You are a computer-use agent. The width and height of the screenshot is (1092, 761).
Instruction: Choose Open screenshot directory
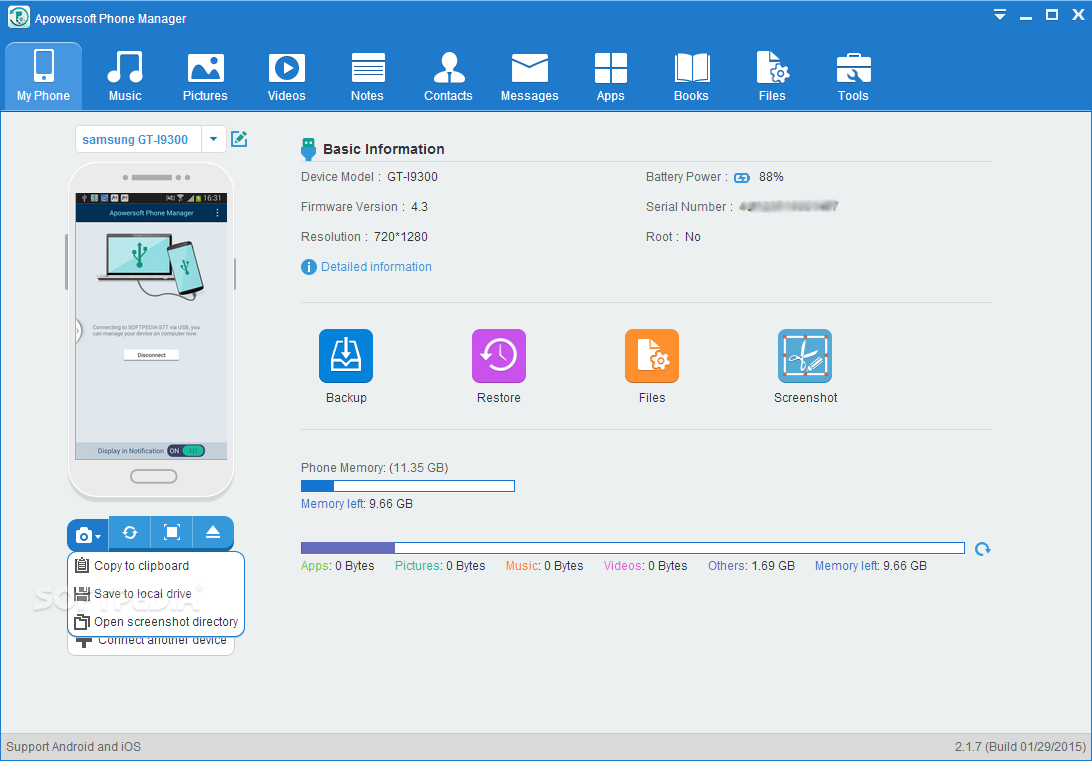pyautogui.click(x=156, y=622)
